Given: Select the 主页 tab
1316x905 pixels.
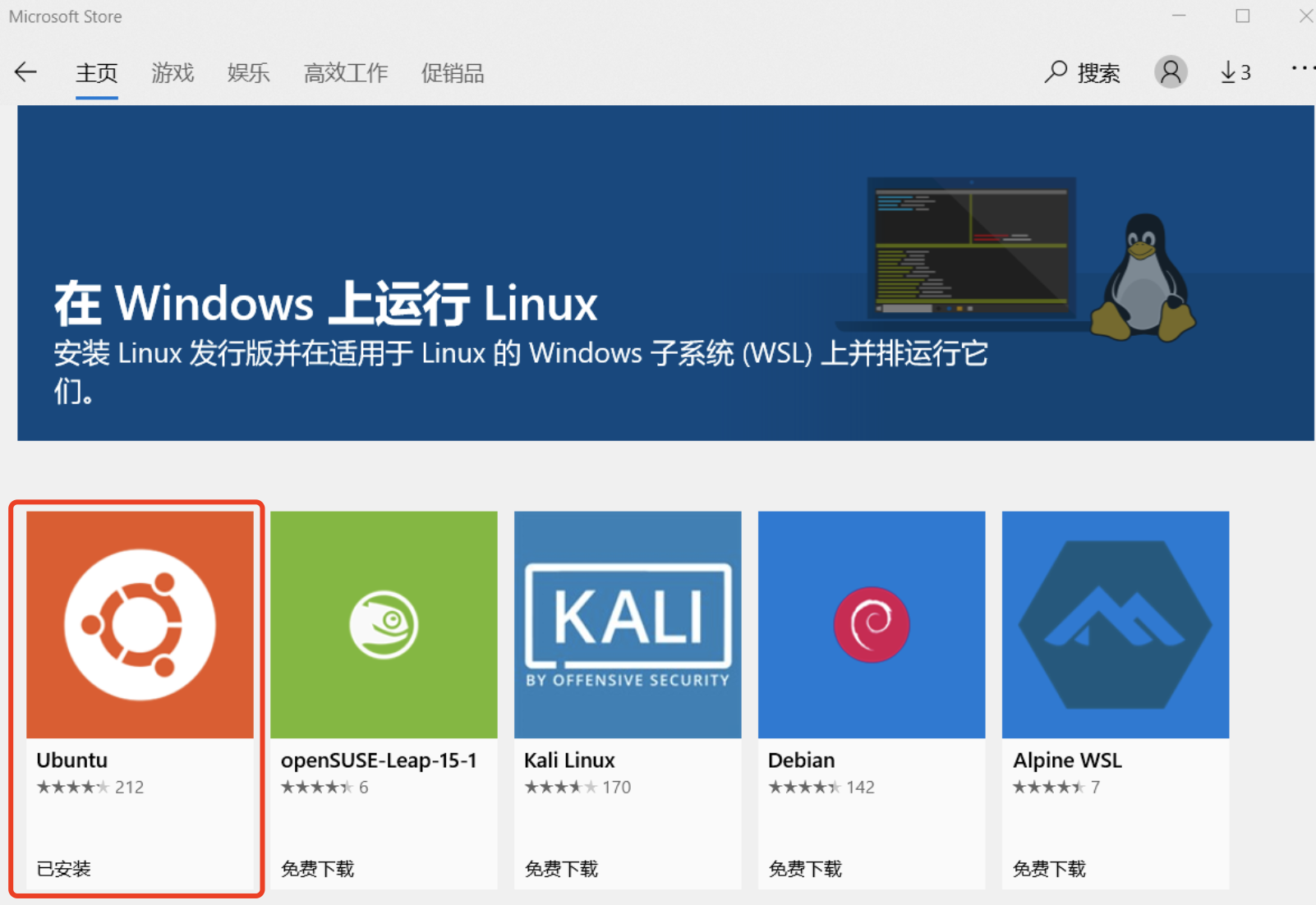Looking at the screenshot, I should (96, 72).
